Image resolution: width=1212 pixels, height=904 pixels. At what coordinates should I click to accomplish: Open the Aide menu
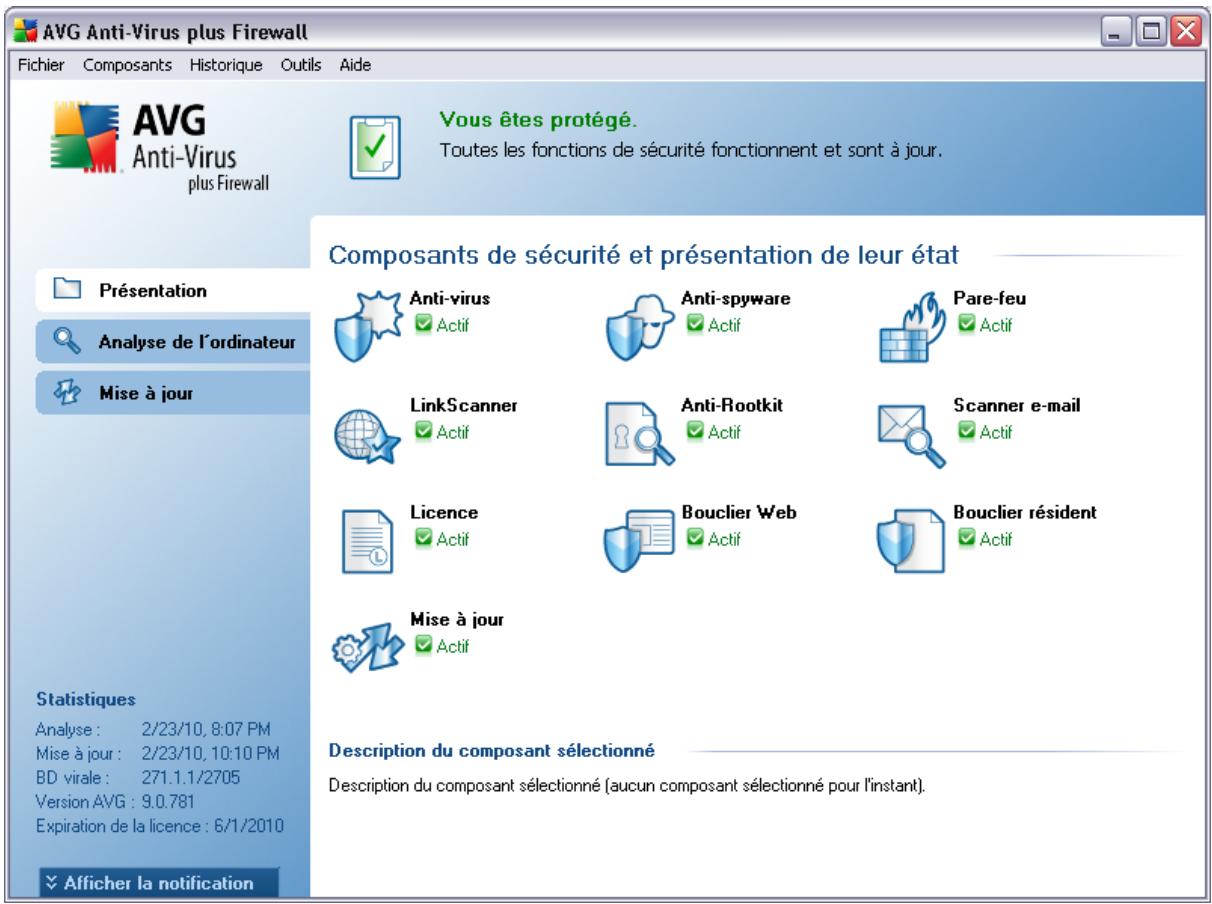coord(355,65)
